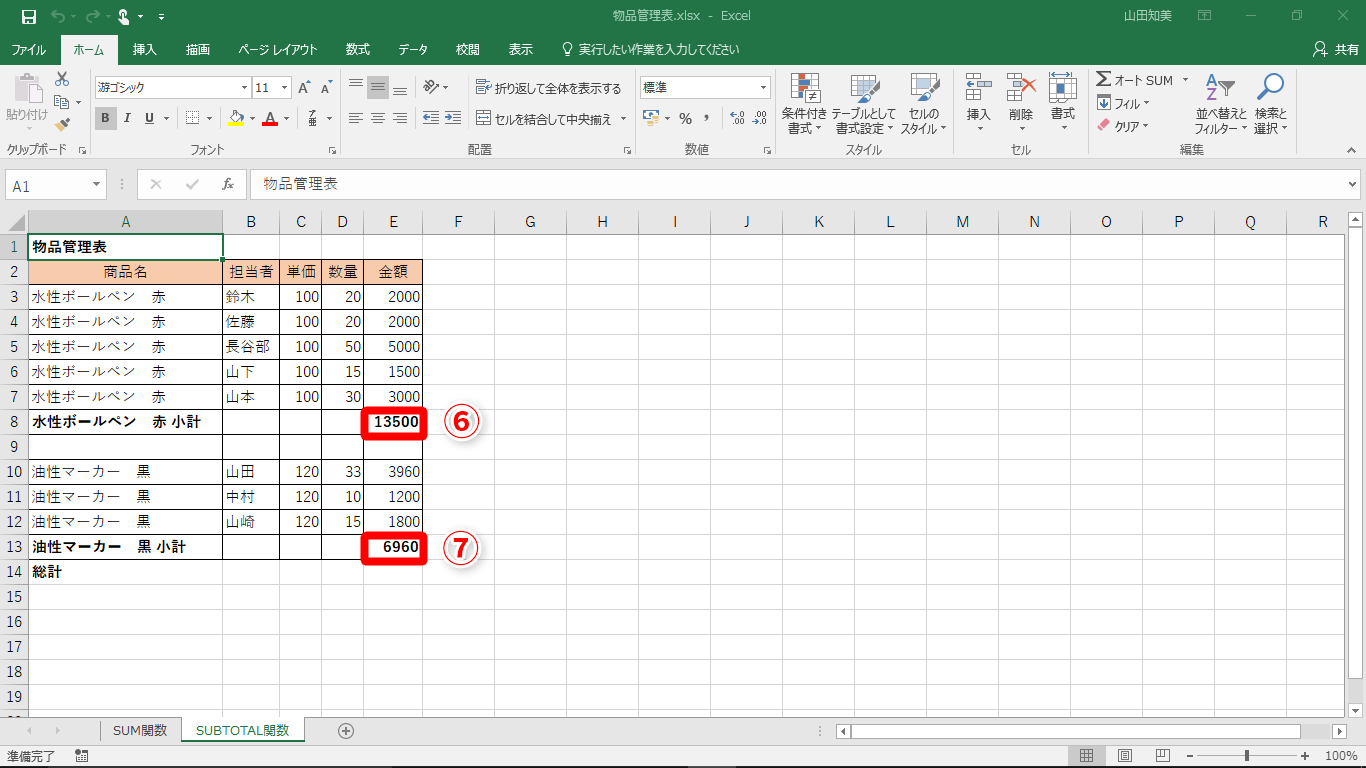Switch to Page Layout view icon

click(1125, 756)
